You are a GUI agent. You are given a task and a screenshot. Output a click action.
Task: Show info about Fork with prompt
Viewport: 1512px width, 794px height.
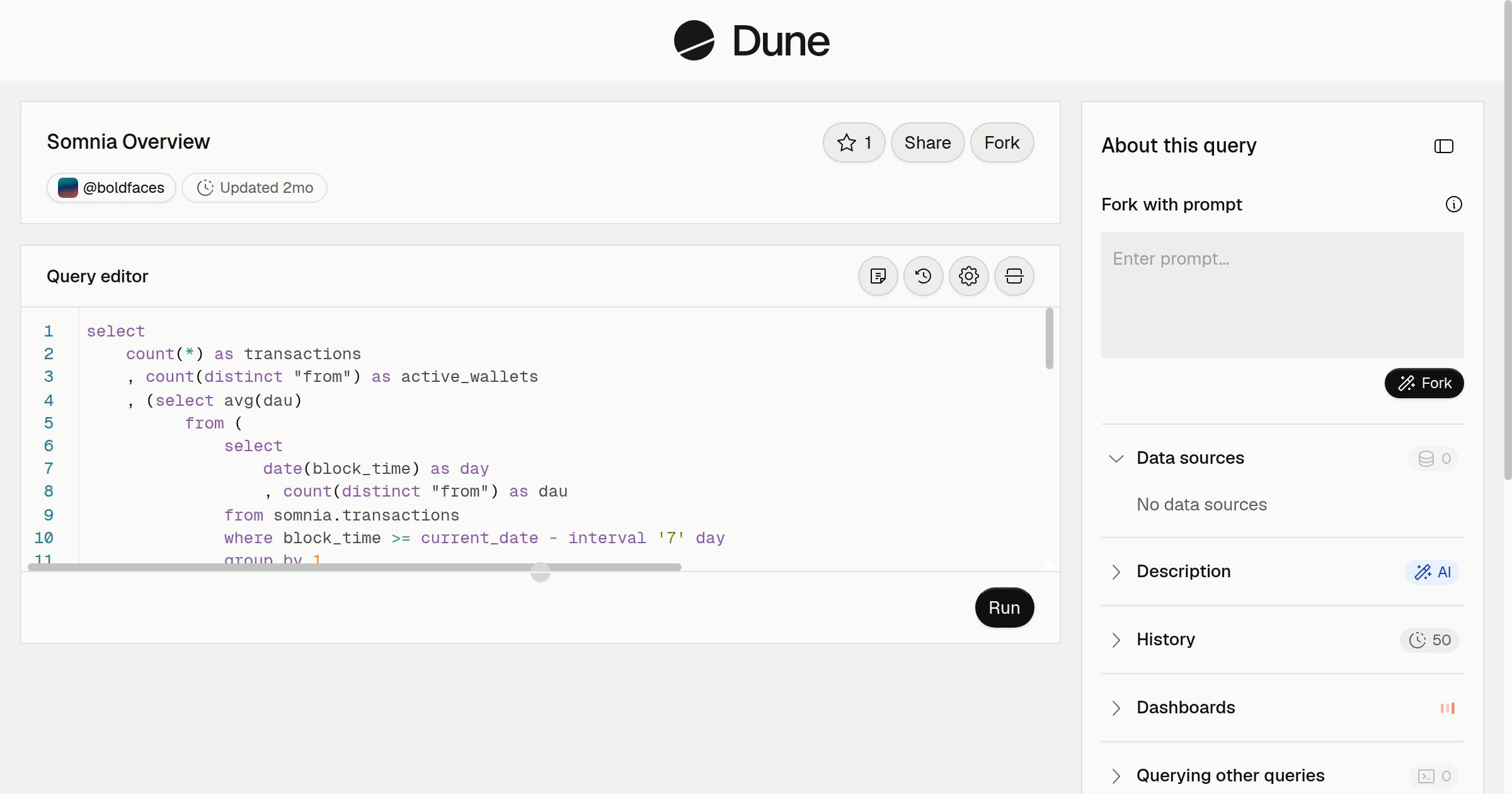pos(1453,204)
